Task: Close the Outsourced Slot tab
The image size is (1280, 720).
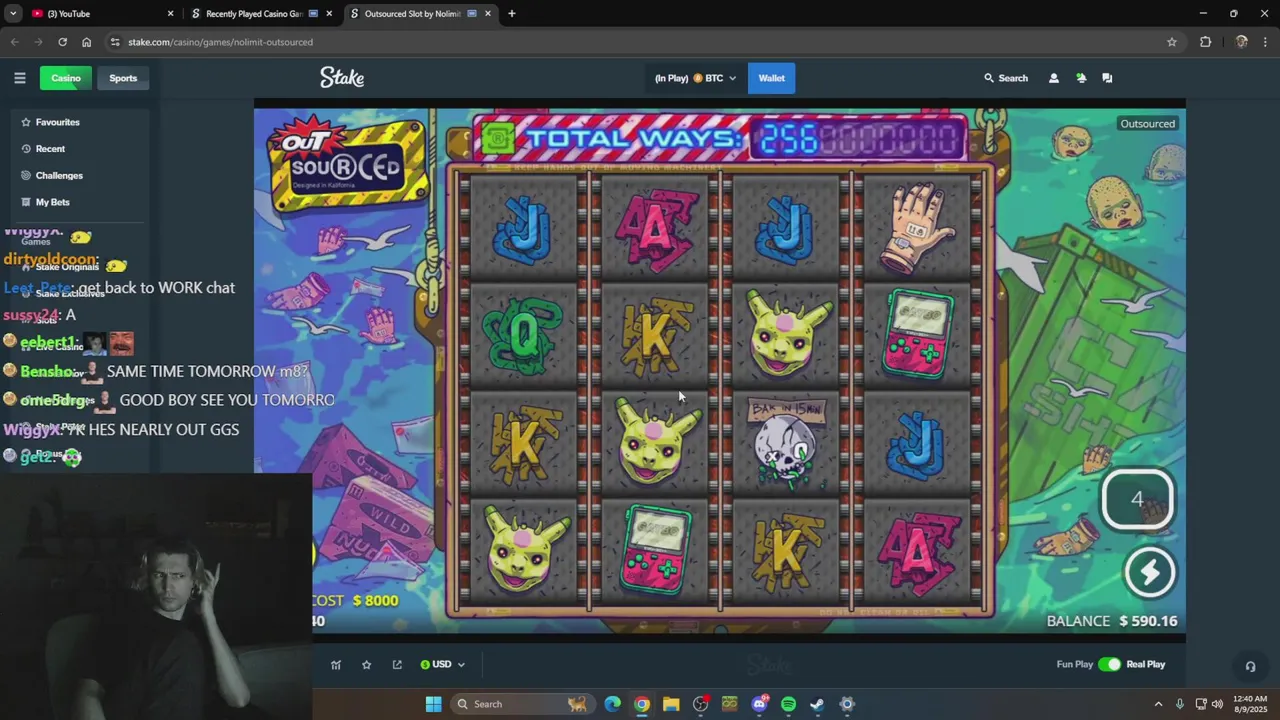Action: (x=489, y=14)
